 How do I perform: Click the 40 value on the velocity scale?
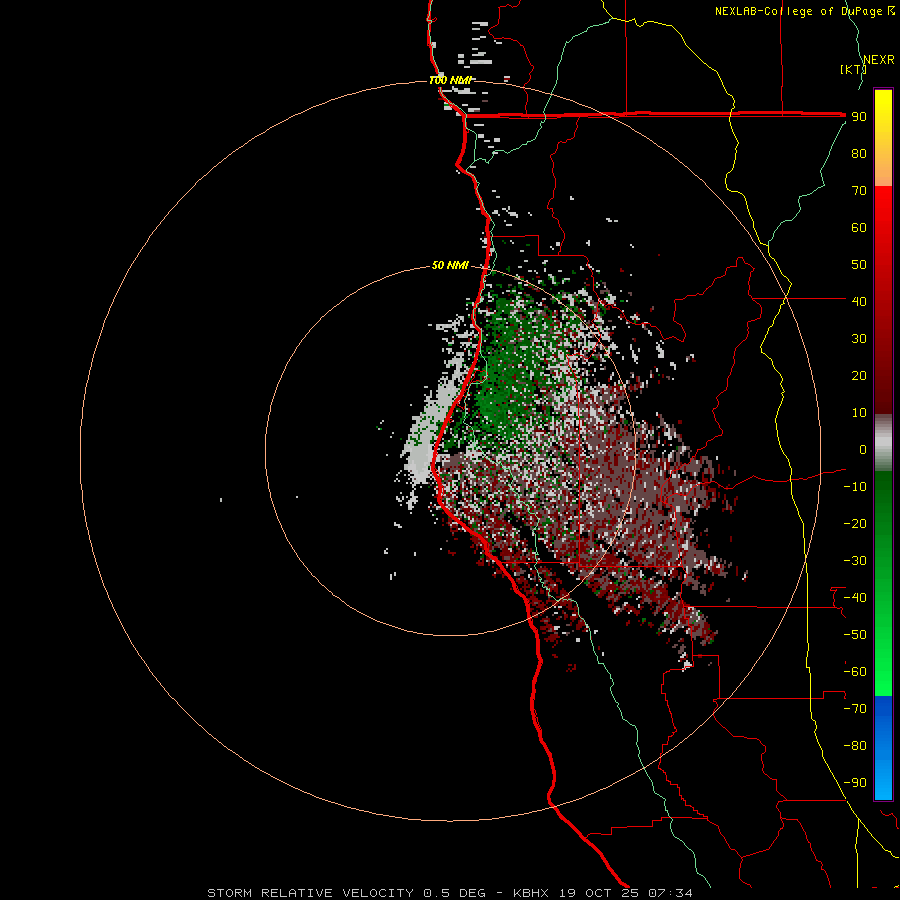tap(859, 302)
